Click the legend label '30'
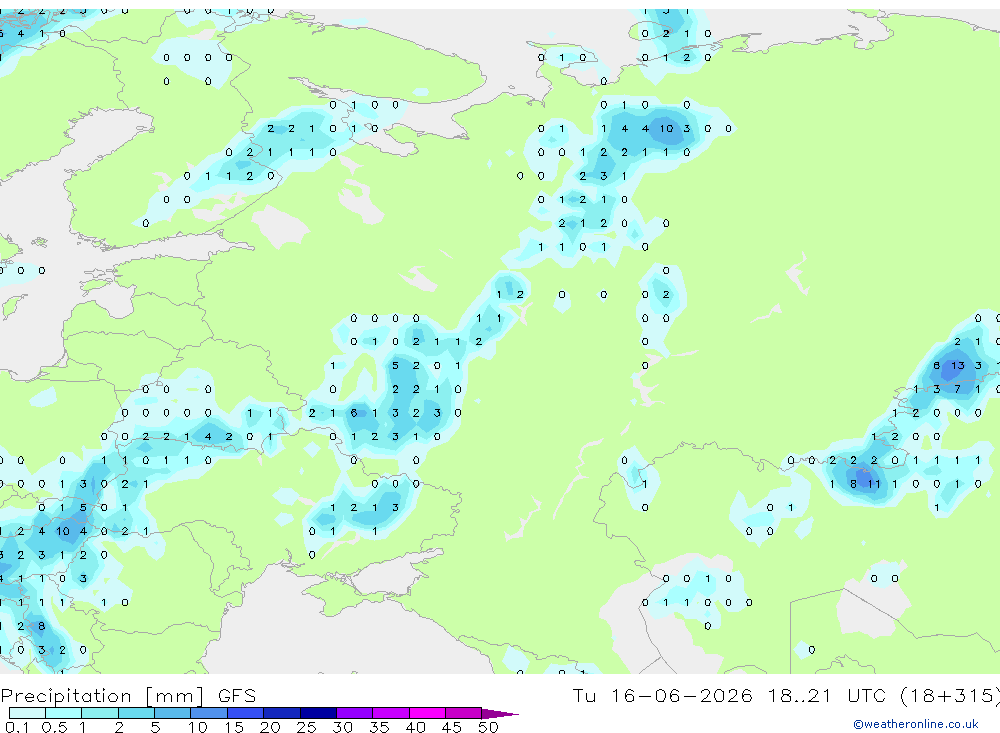Viewport: 1000px width, 733px height. [x=342, y=727]
